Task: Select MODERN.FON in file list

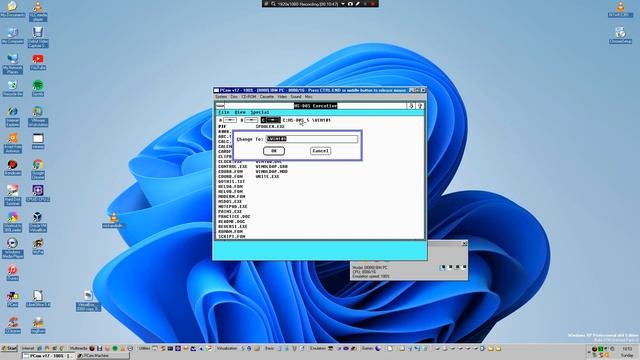Action: [231, 196]
